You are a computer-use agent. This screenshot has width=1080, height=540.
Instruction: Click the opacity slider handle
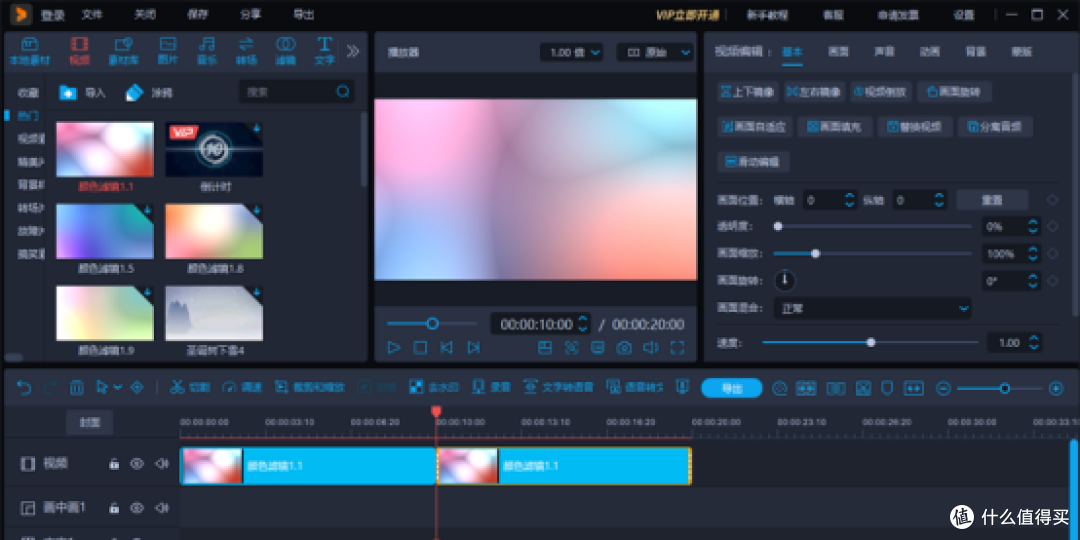(778, 226)
